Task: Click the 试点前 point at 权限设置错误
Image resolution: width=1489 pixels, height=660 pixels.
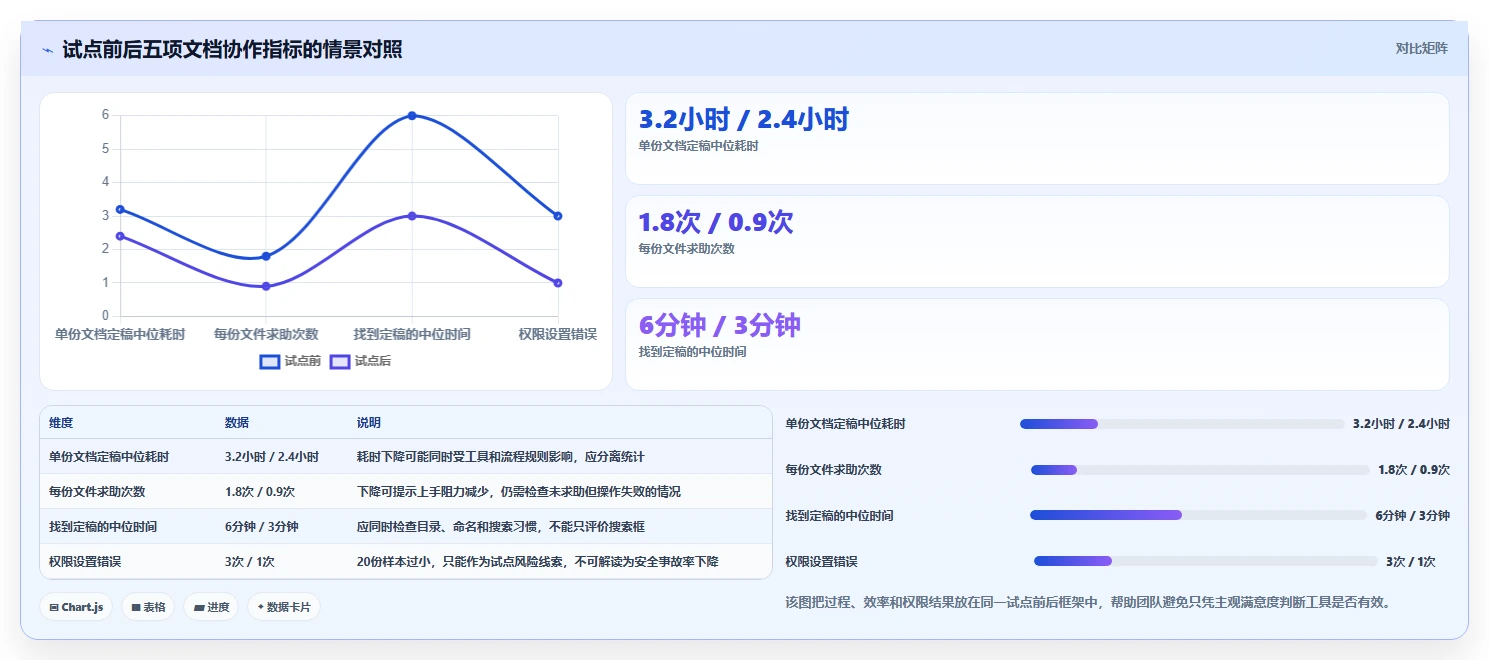Action: 558,216
